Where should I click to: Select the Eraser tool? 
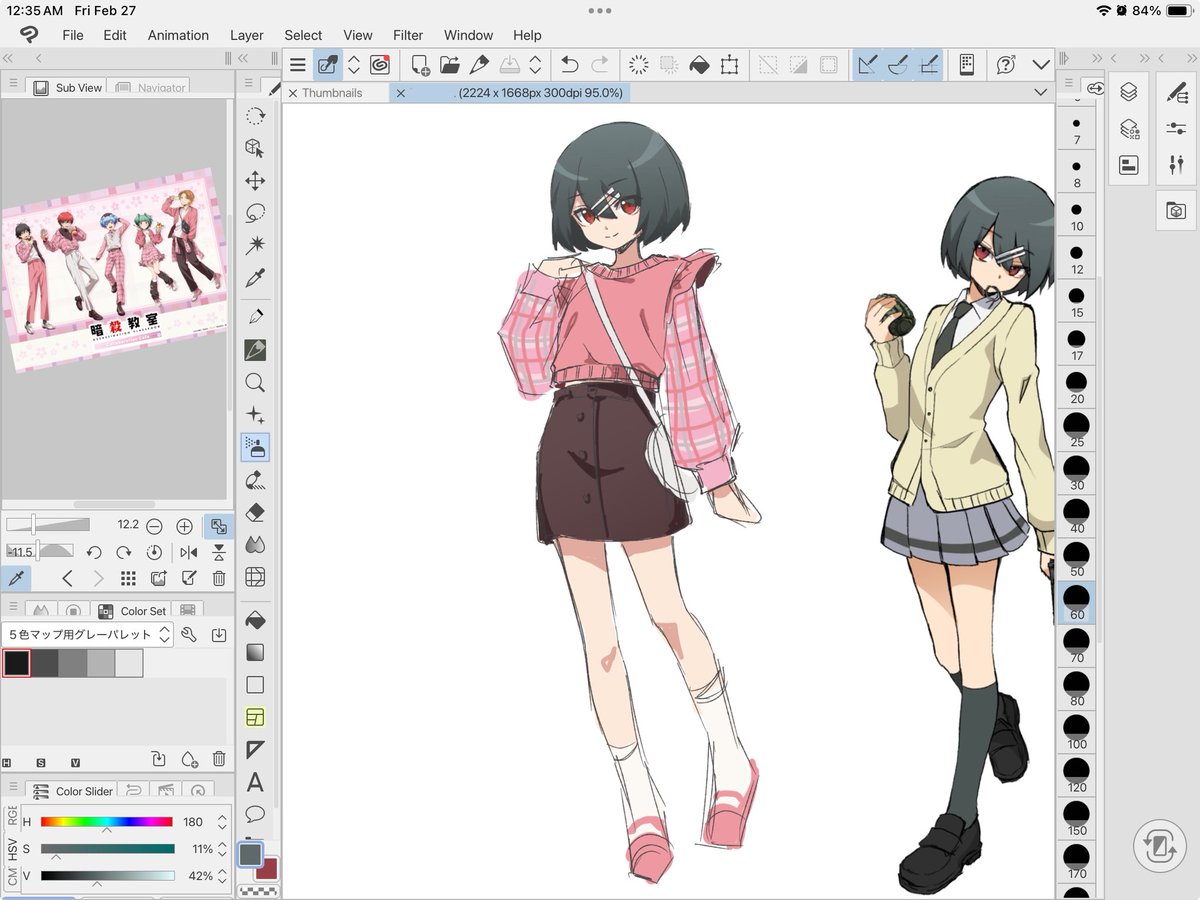(x=255, y=512)
